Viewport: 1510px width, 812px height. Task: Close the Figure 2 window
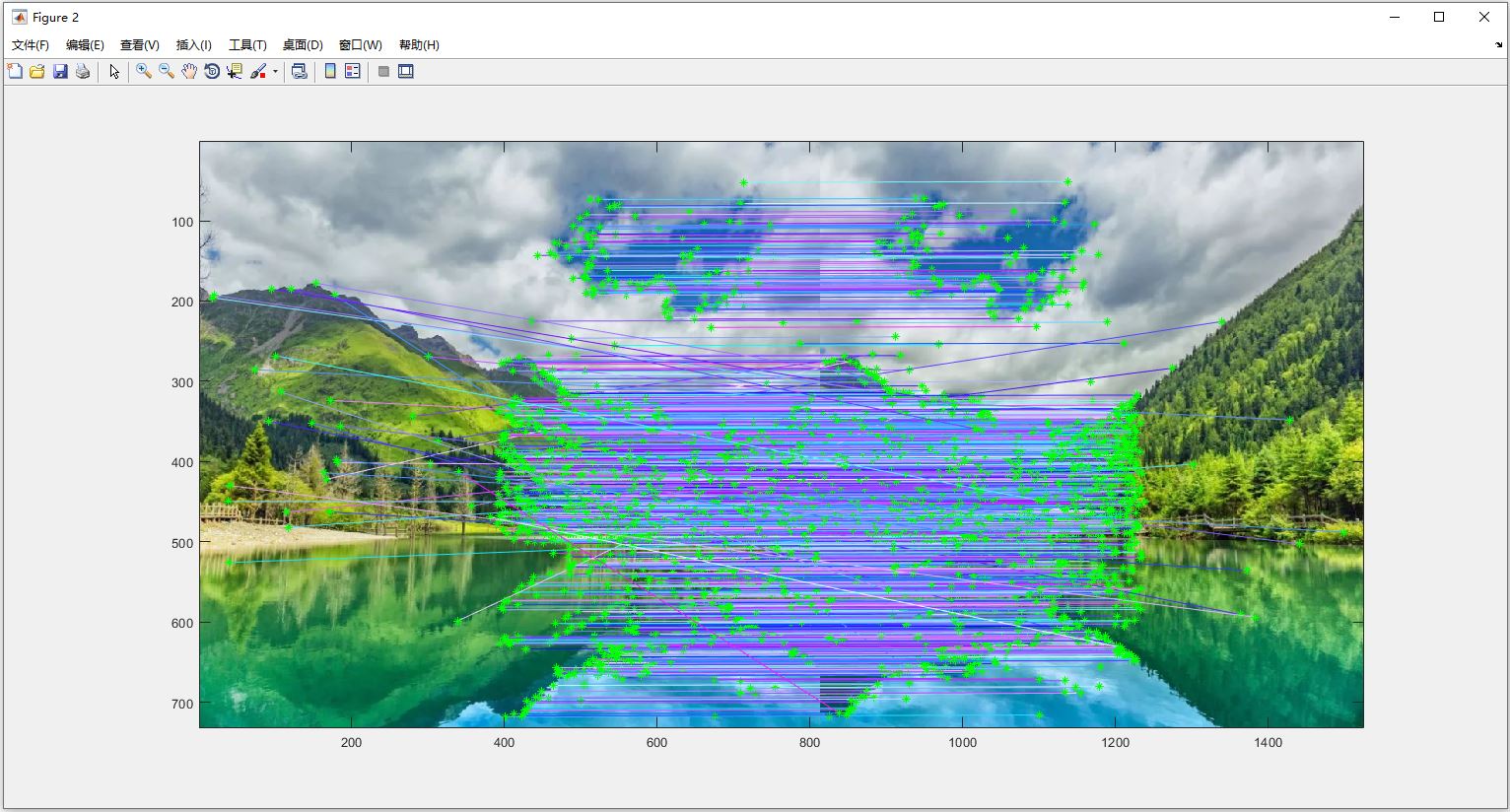(1484, 17)
